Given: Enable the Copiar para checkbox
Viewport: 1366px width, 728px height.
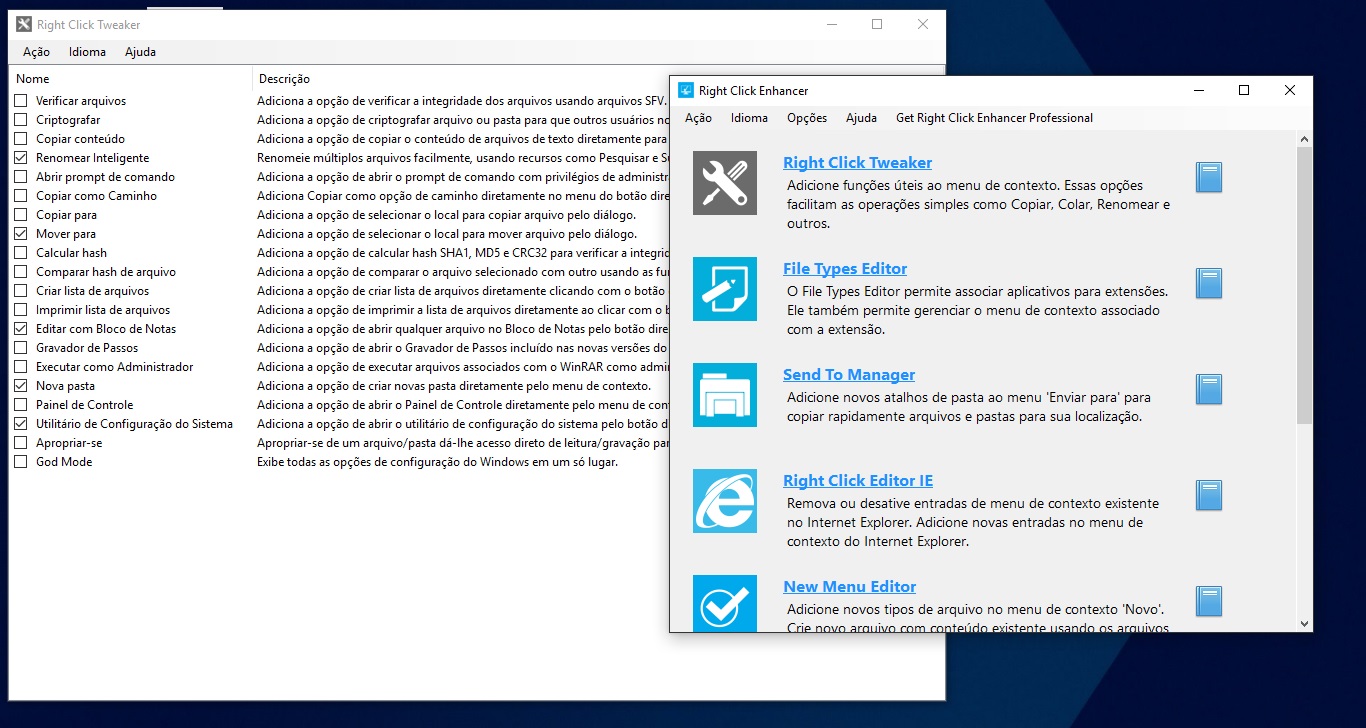Looking at the screenshot, I should pyautogui.click(x=21, y=215).
